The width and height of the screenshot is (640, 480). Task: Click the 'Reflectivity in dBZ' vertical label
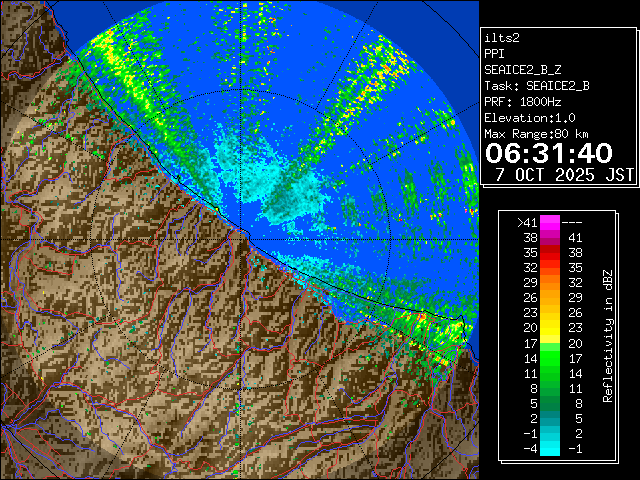[x=607, y=335]
